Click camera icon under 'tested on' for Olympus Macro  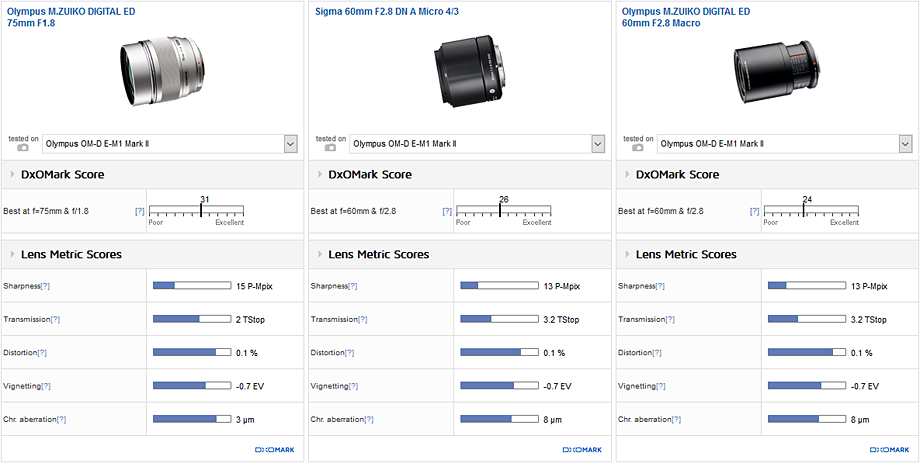[x=638, y=148]
